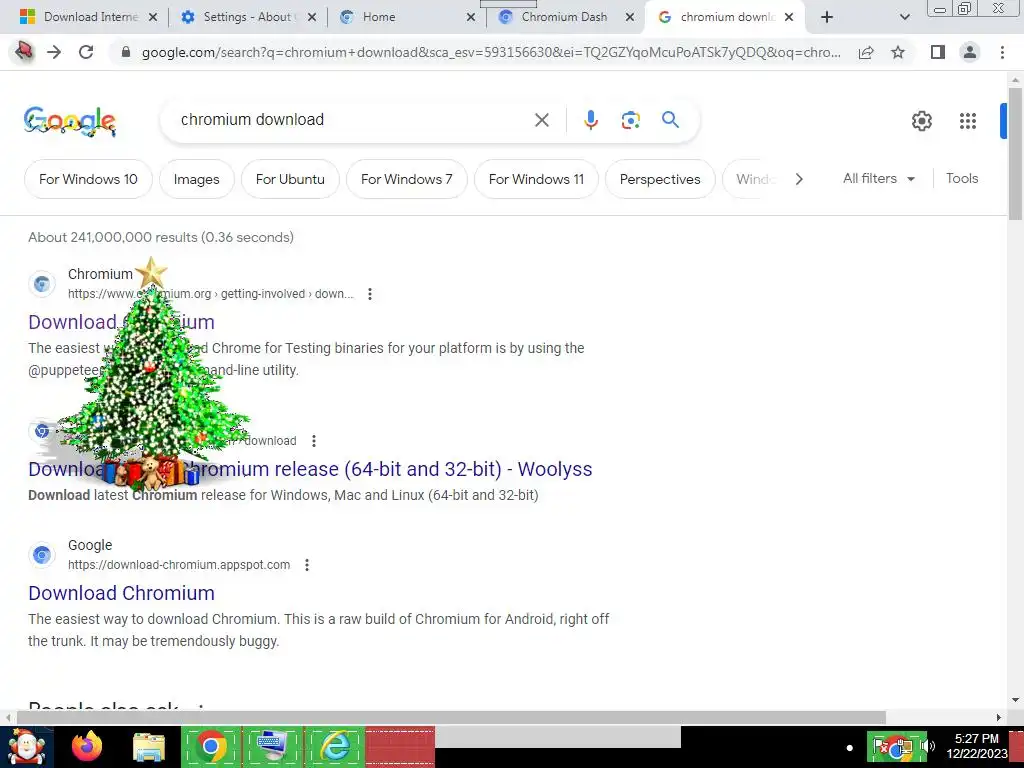Close the Chromium Dash tab

[x=630, y=17]
